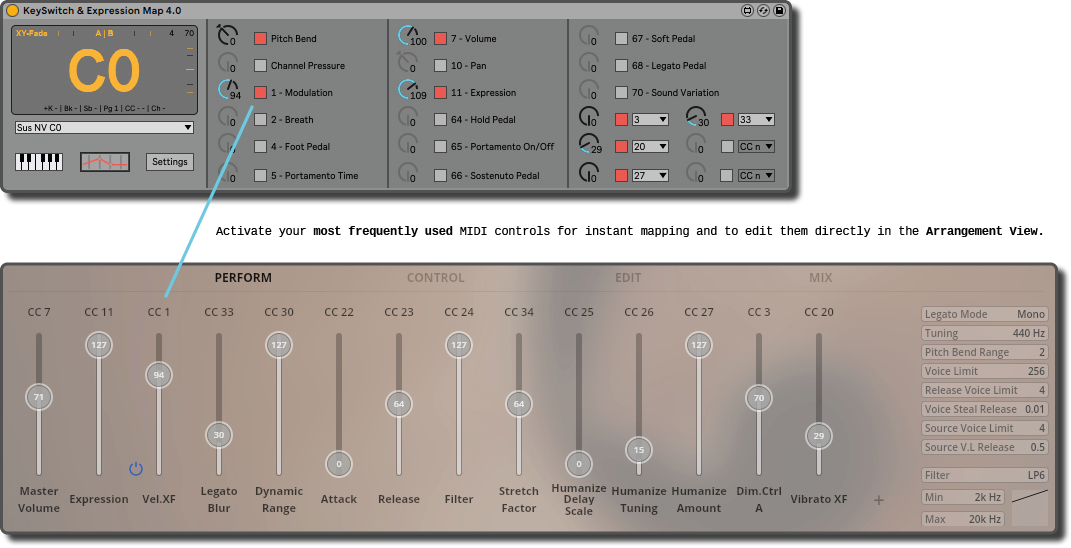1071x548 pixels.
Task: Click the Channel Pressure knob
Action: 227,63
